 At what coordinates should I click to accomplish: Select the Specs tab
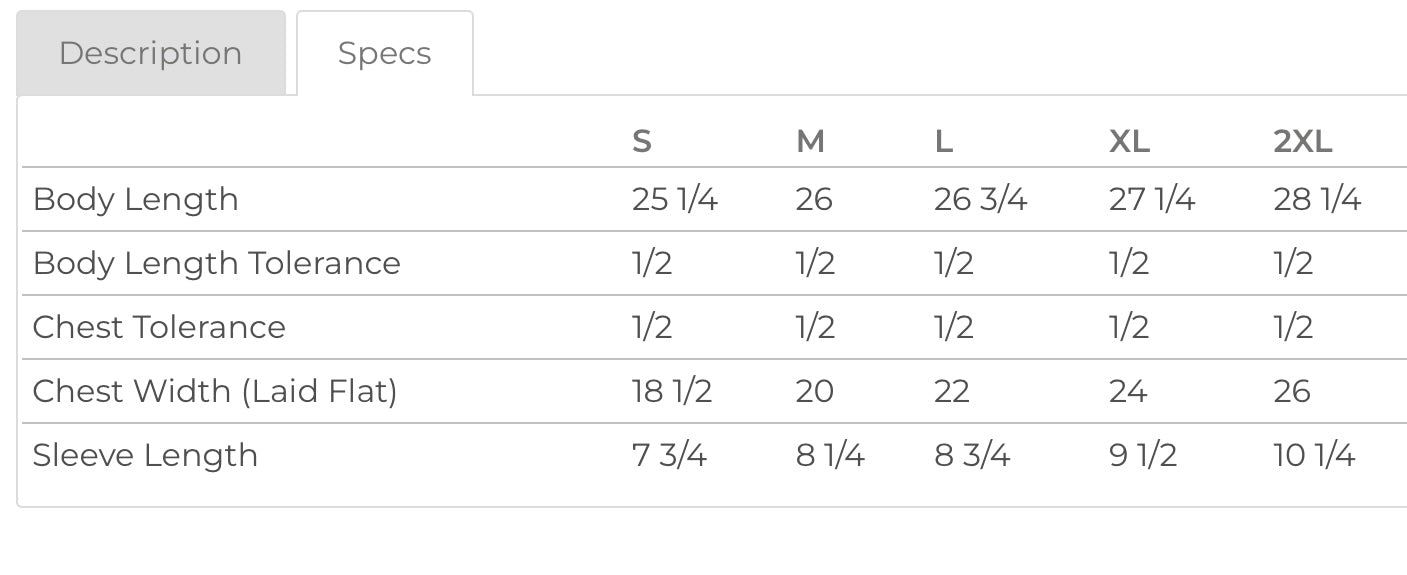[x=384, y=53]
